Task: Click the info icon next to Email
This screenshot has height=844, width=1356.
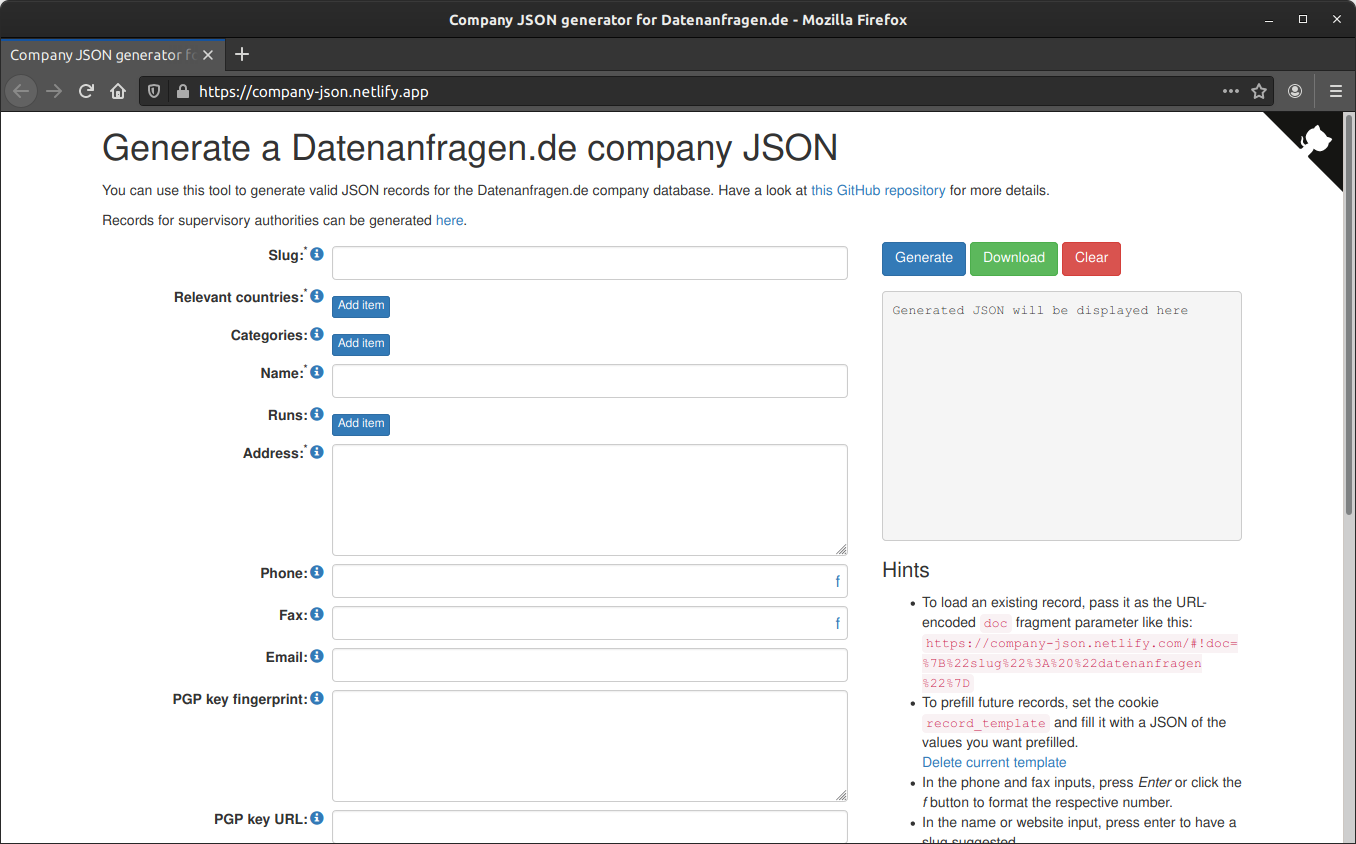Action: [x=317, y=657]
